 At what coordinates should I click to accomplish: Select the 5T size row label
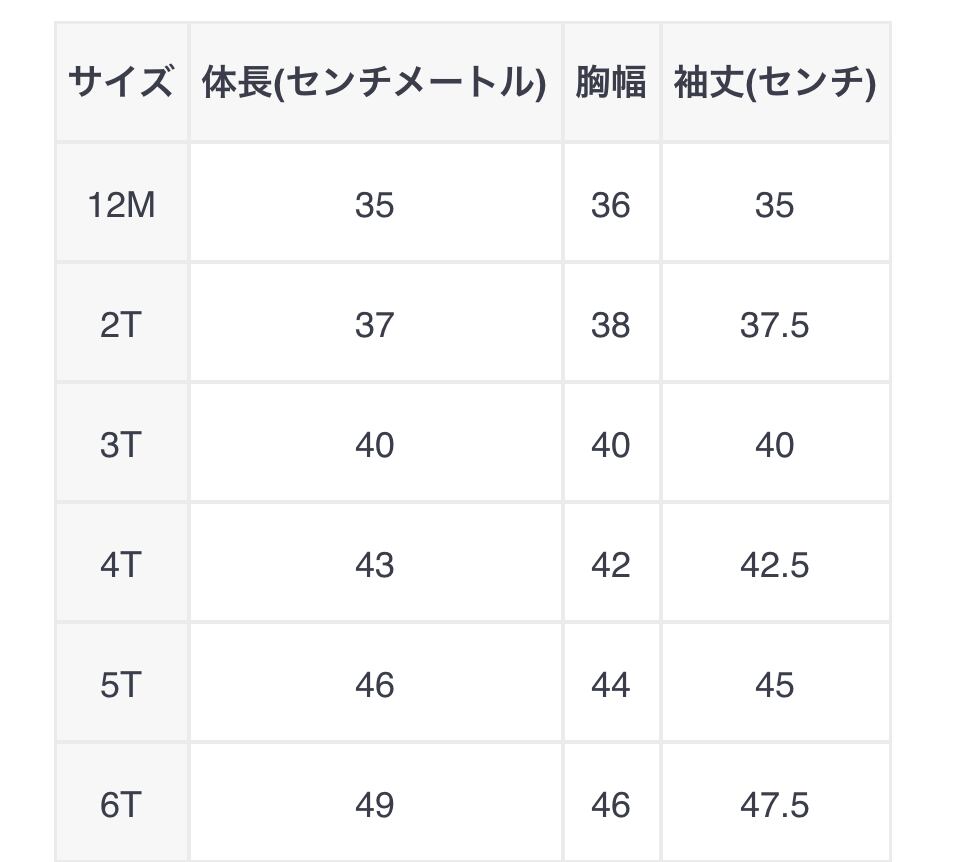tap(121, 685)
